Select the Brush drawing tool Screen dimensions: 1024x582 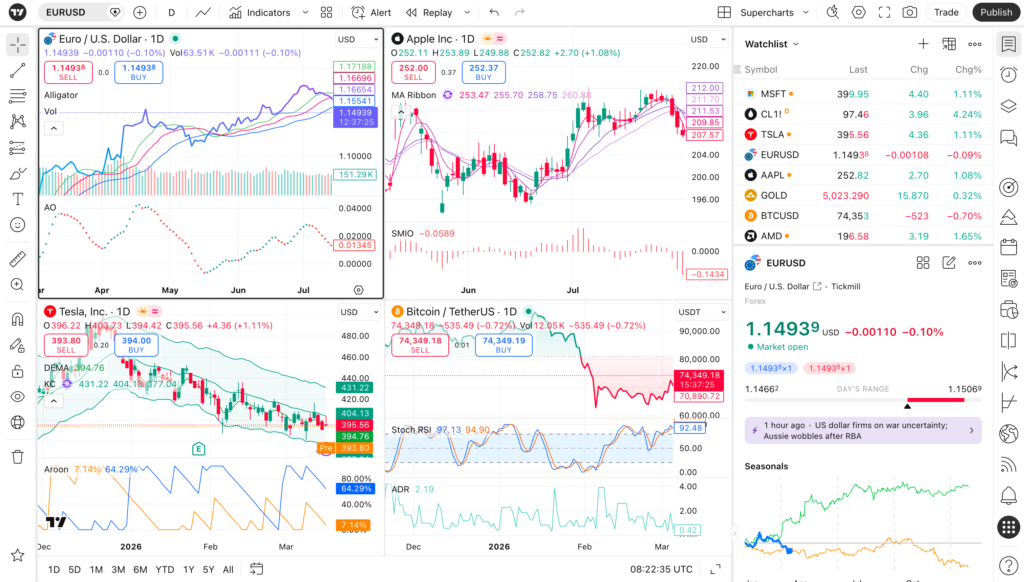[x=15, y=173]
